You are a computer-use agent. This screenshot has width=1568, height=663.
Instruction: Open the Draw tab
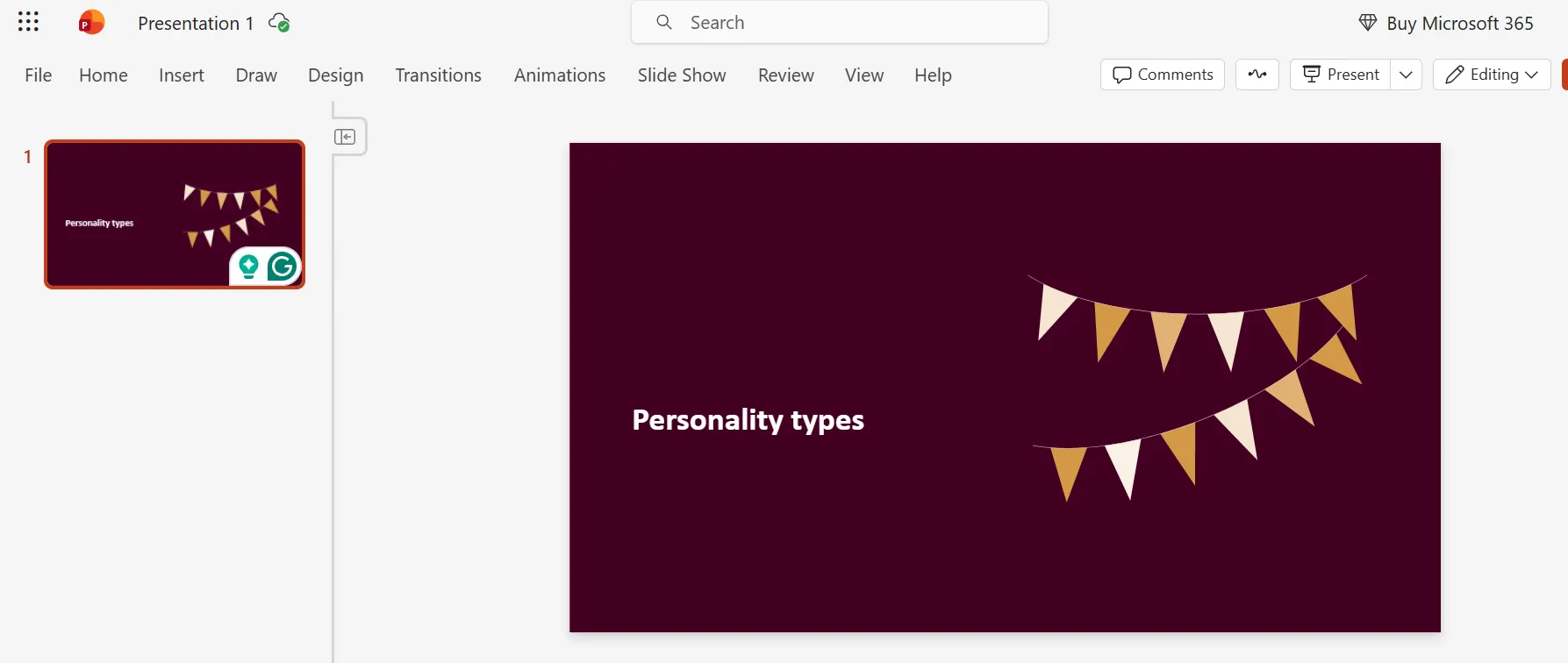(x=256, y=75)
